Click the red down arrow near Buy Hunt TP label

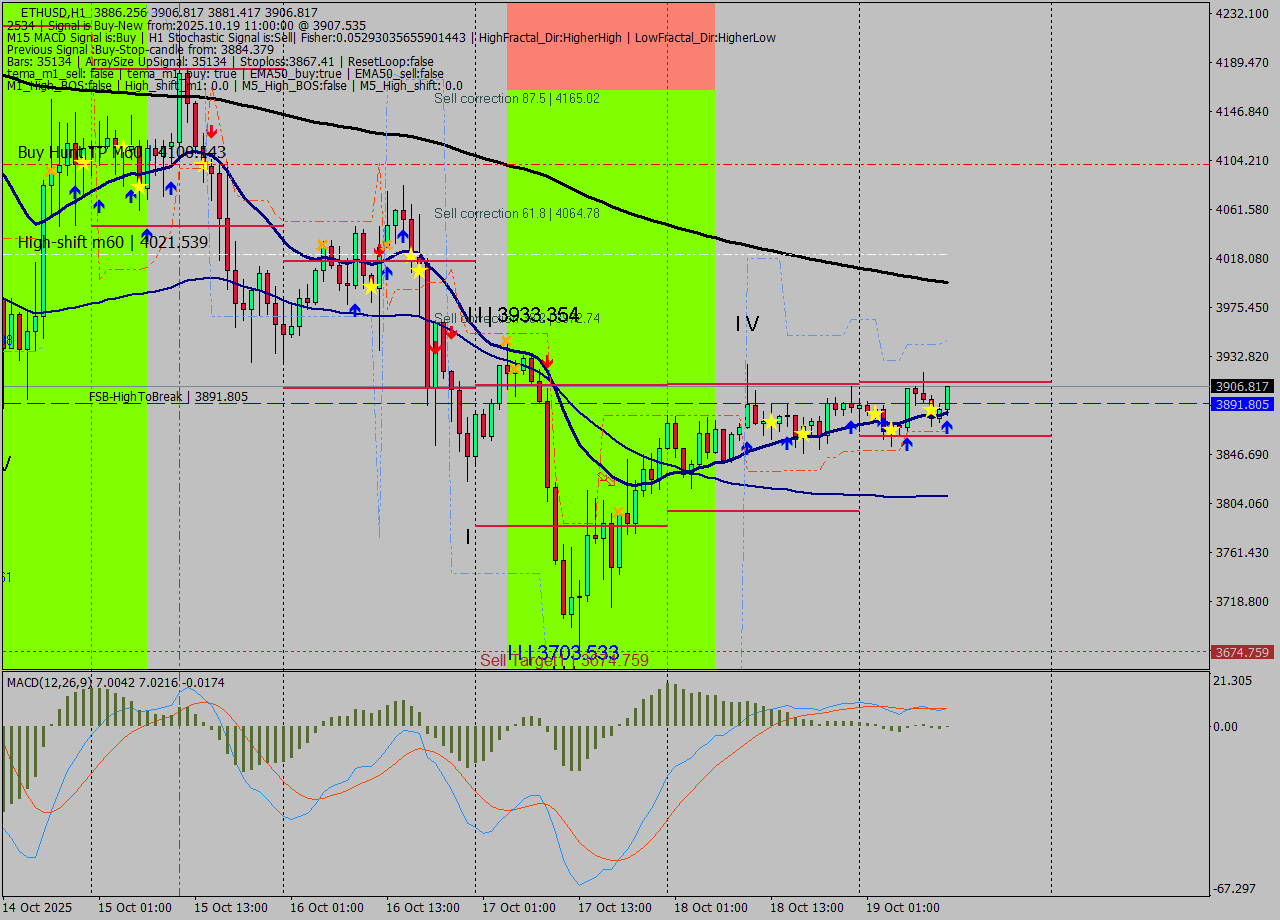coord(211,131)
